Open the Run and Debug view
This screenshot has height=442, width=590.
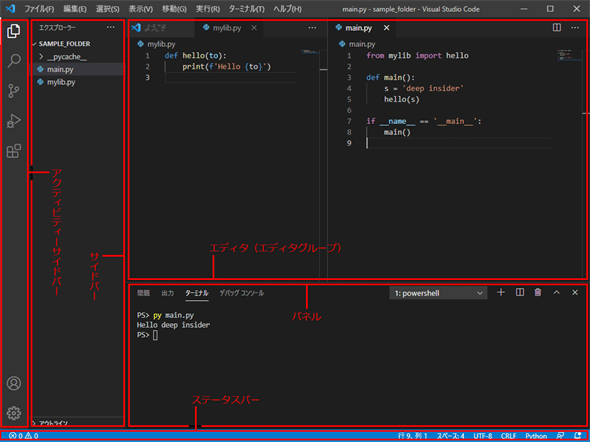coord(14,121)
